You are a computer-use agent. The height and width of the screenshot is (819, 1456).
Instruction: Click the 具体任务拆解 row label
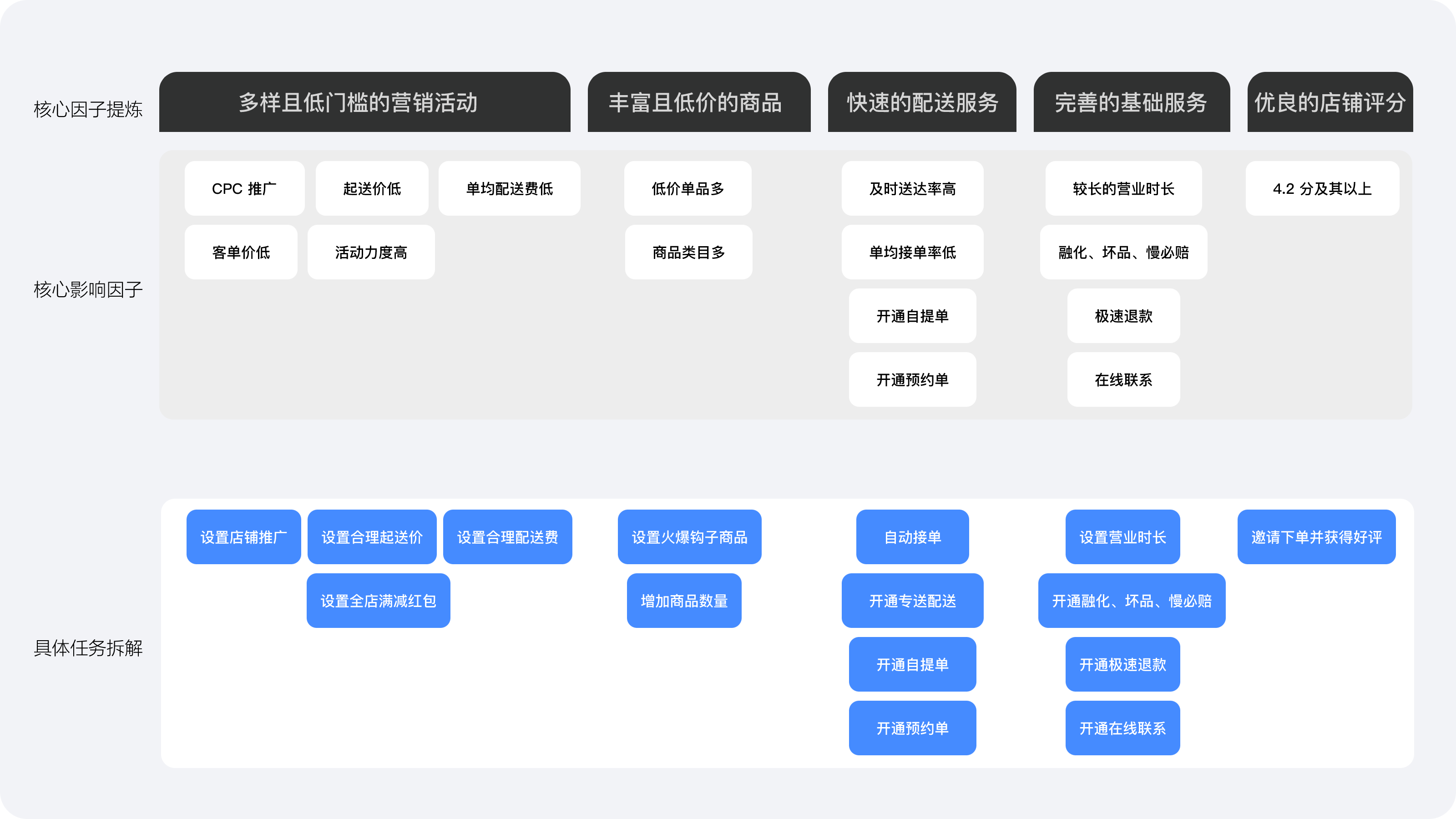88,648
